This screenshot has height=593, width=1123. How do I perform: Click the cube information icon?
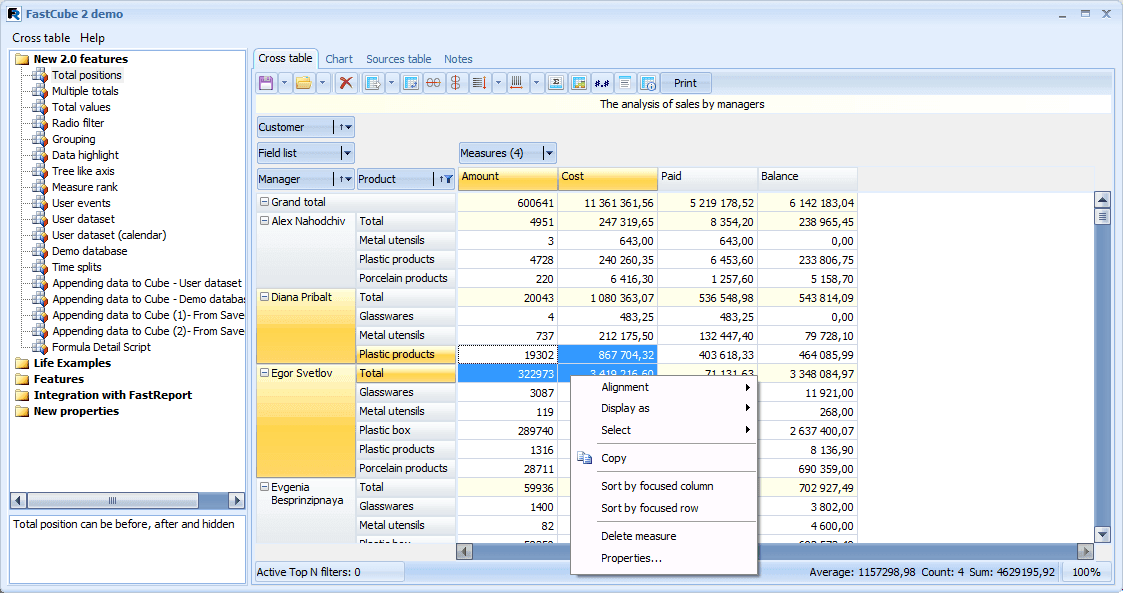[647, 83]
